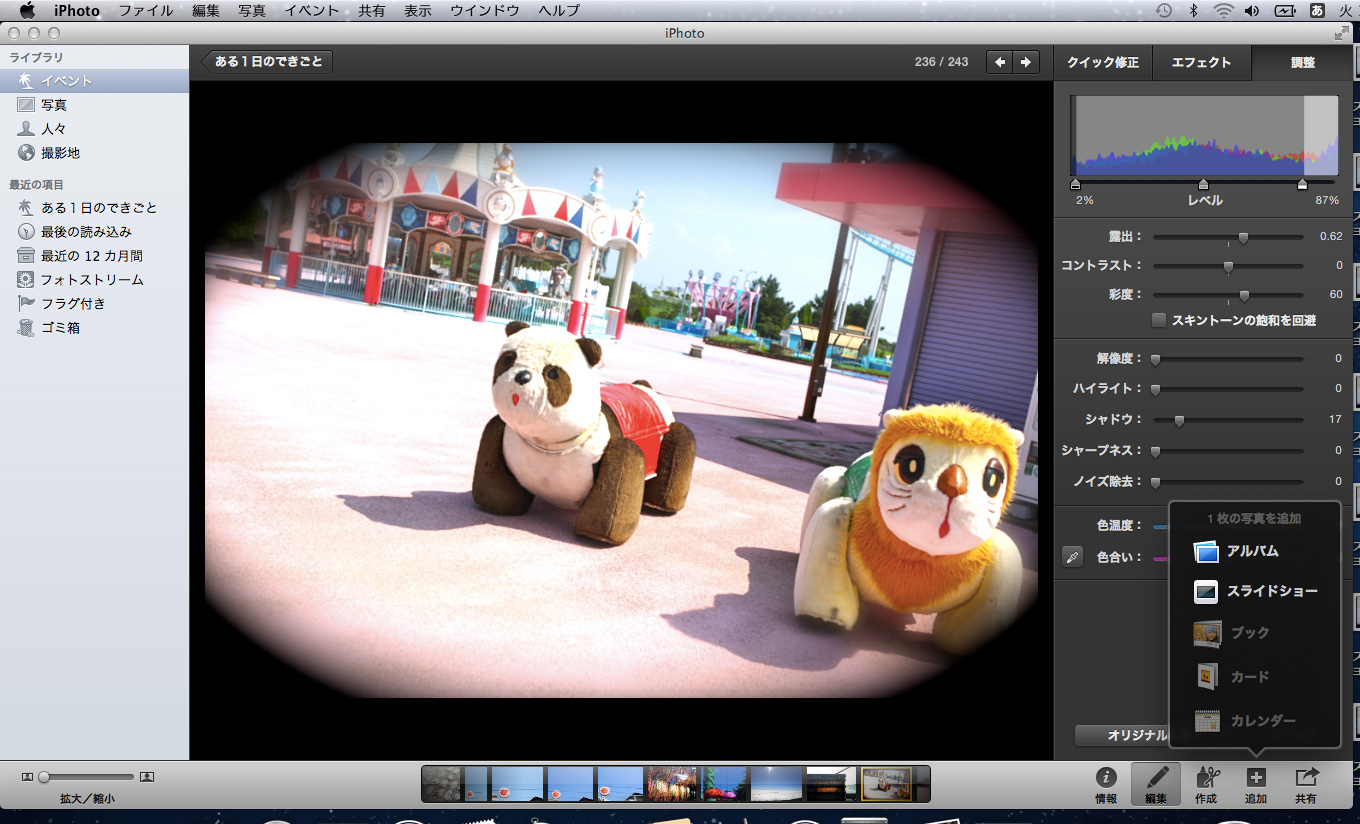1360x824 pixels.
Task: Click the 編集 (Edit) pencil icon
Action: click(1156, 778)
